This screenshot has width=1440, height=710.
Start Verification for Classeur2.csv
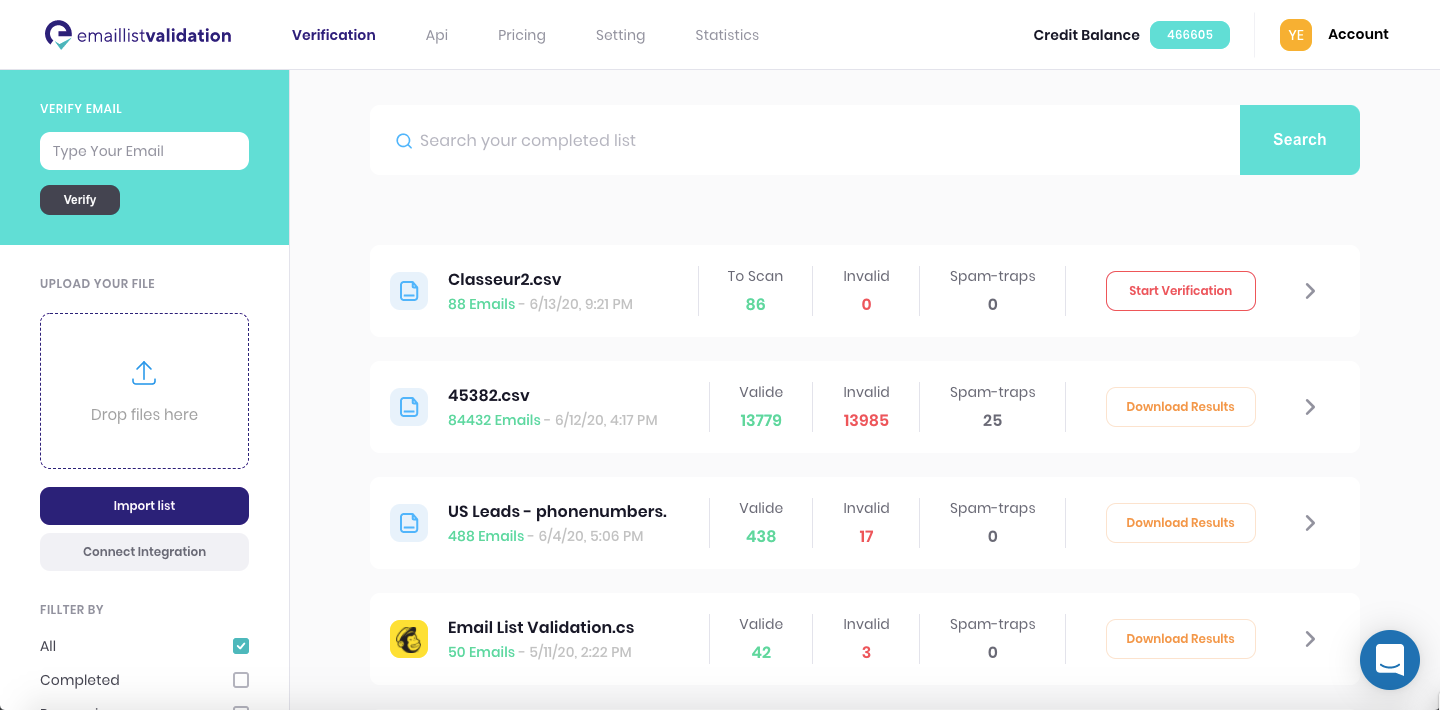[1181, 290]
